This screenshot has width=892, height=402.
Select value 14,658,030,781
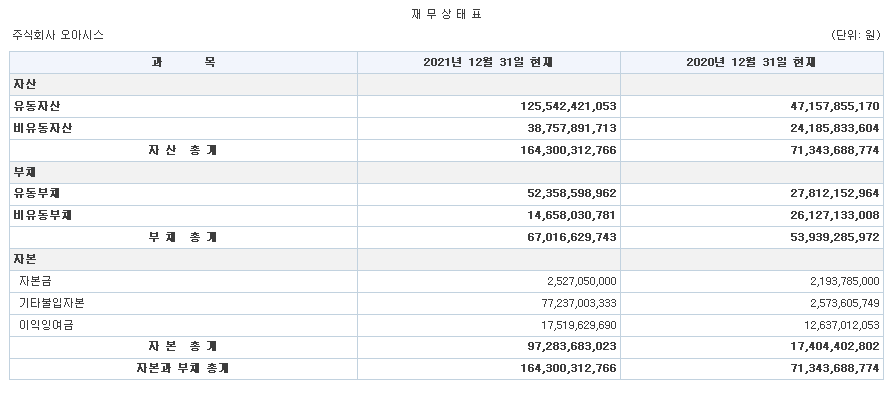(x=572, y=215)
